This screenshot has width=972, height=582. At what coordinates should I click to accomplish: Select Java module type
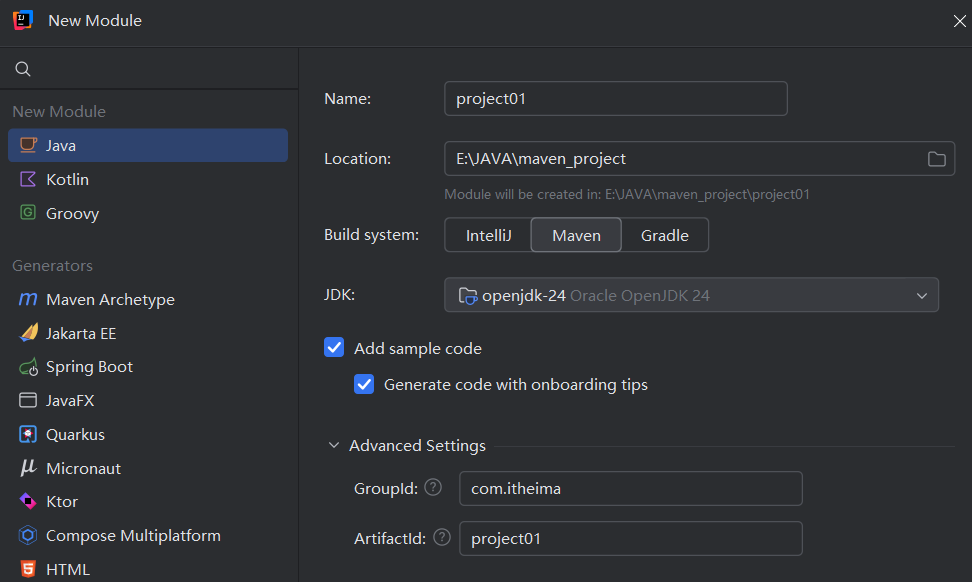[148, 145]
